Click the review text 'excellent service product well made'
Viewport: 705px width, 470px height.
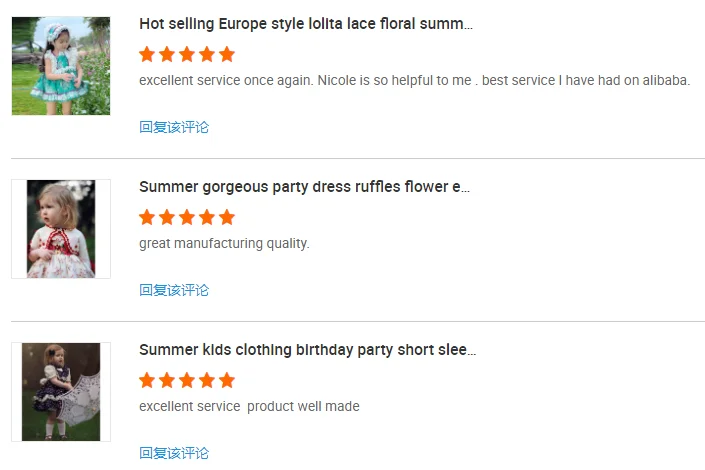[x=249, y=406]
